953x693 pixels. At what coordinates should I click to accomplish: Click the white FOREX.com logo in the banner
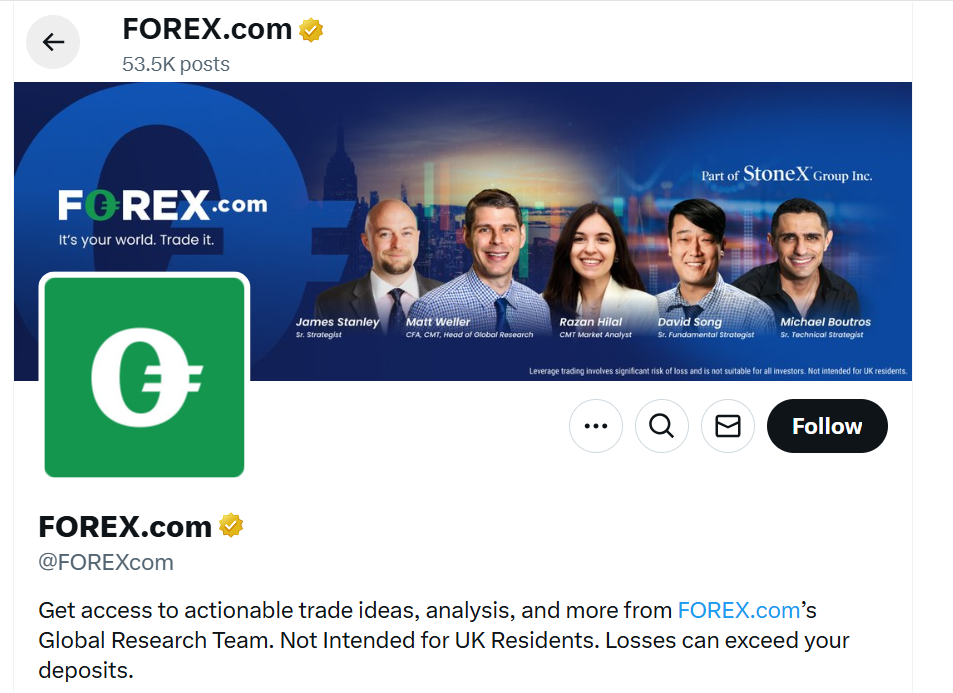(162, 205)
